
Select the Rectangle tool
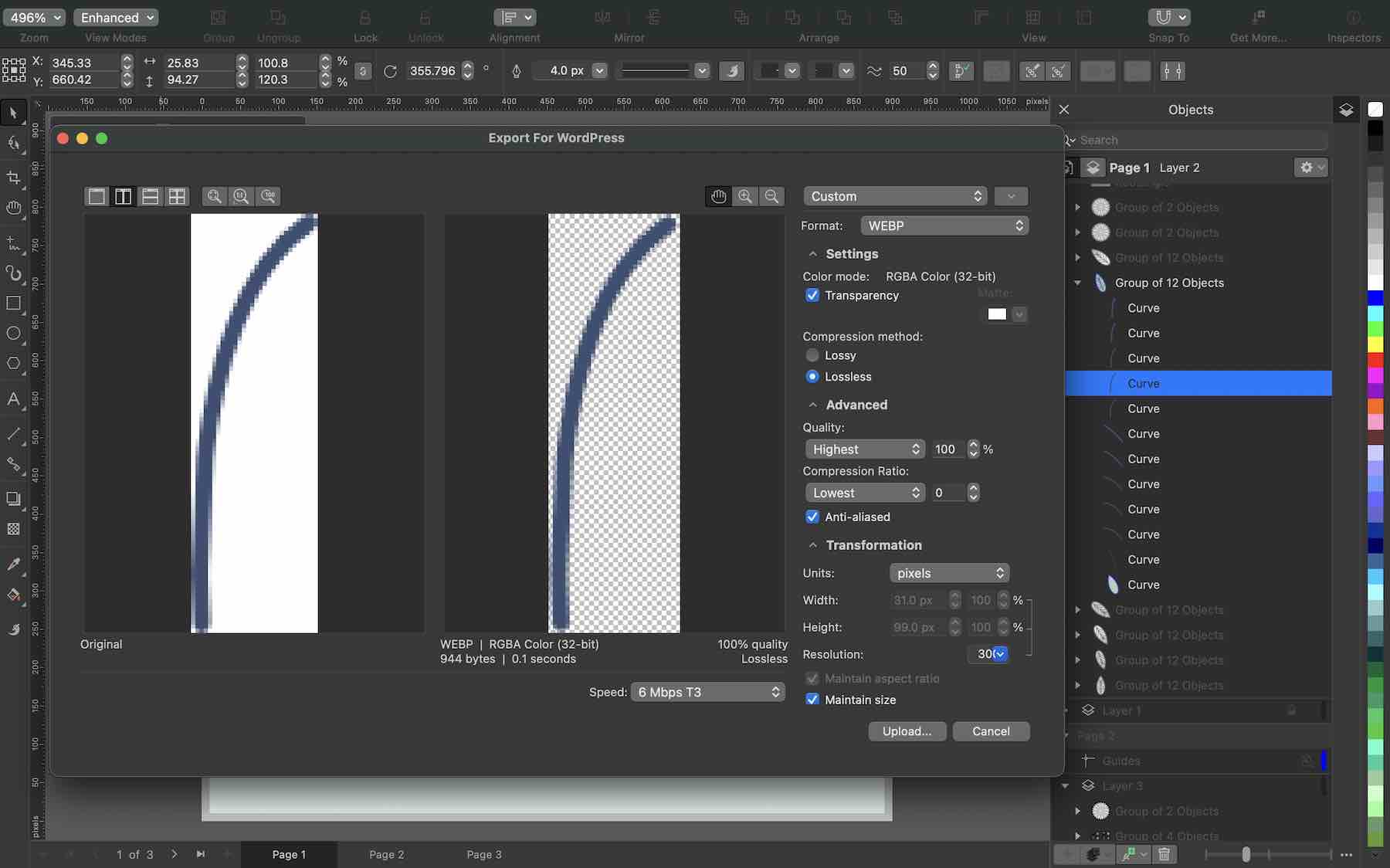point(13,303)
